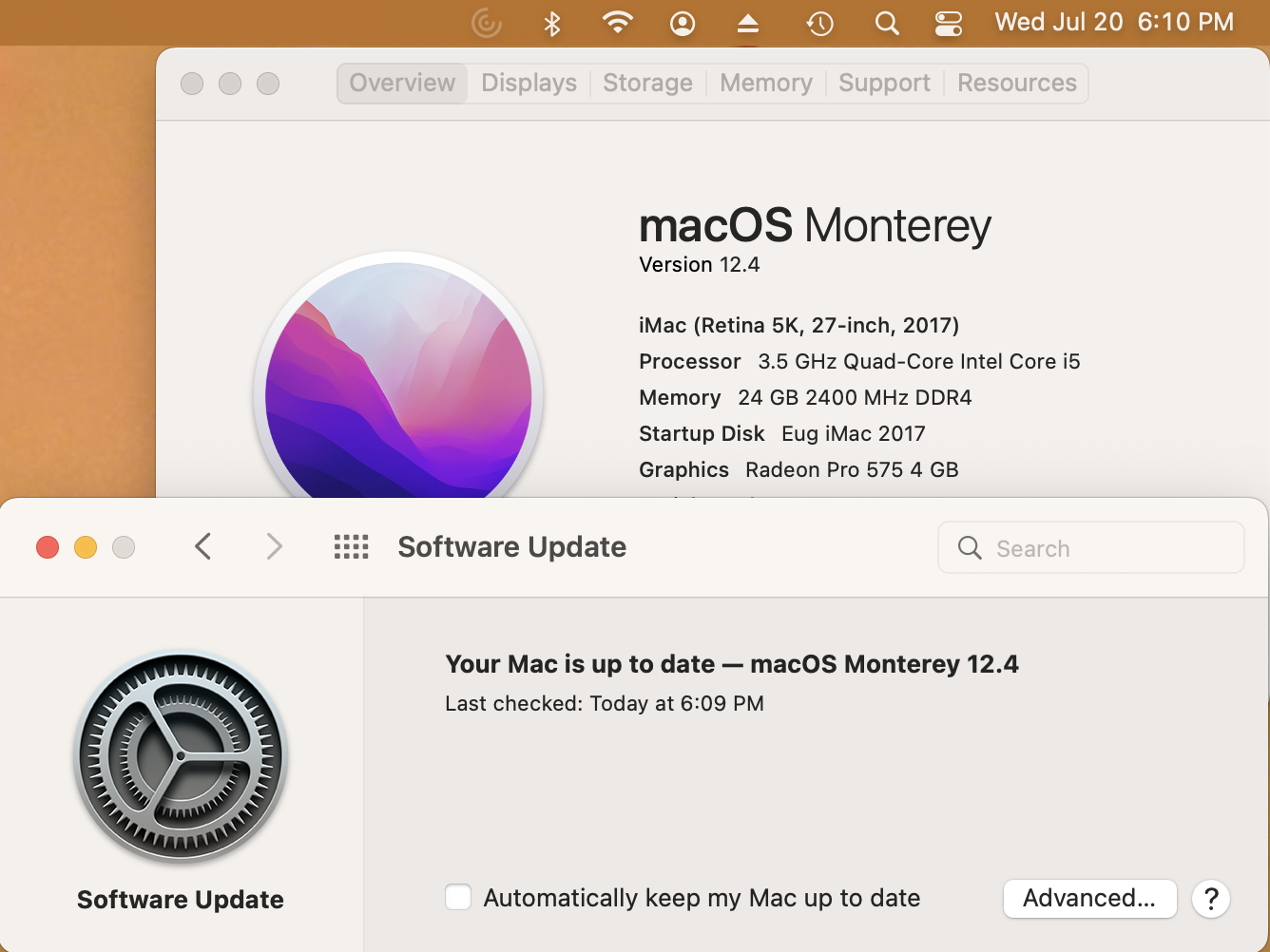Click the Version 12.4 text
Screen dimensions: 1270x952
pyautogui.click(x=700, y=265)
